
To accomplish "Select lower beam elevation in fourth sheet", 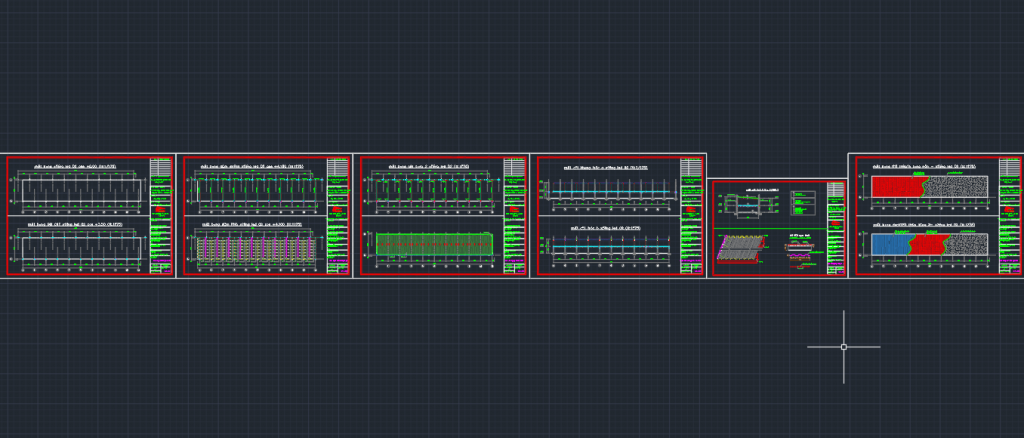I will pos(611,247).
